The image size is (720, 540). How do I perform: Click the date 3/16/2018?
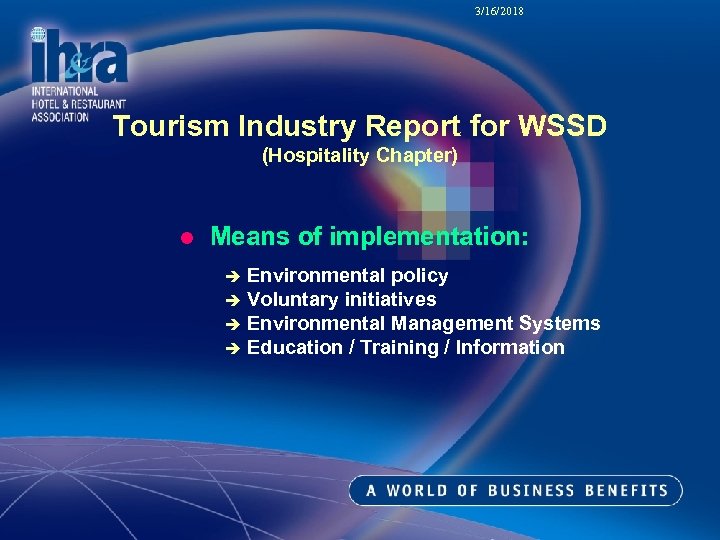point(499,11)
